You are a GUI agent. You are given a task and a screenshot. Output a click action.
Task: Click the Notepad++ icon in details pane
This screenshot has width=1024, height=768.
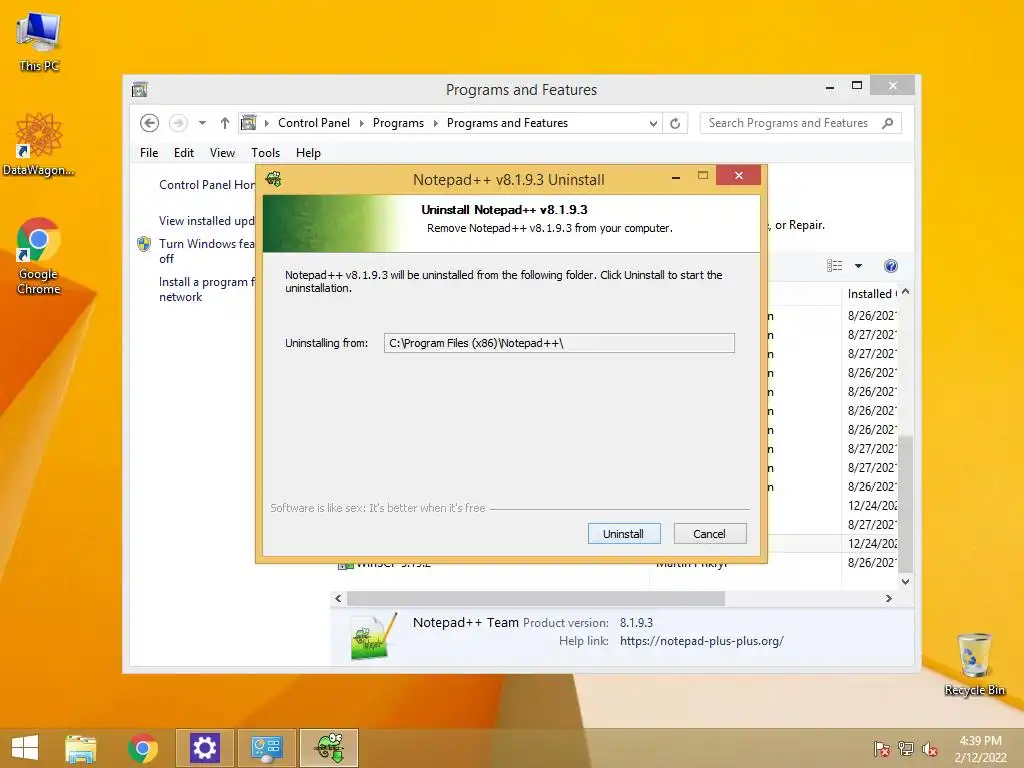(374, 635)
